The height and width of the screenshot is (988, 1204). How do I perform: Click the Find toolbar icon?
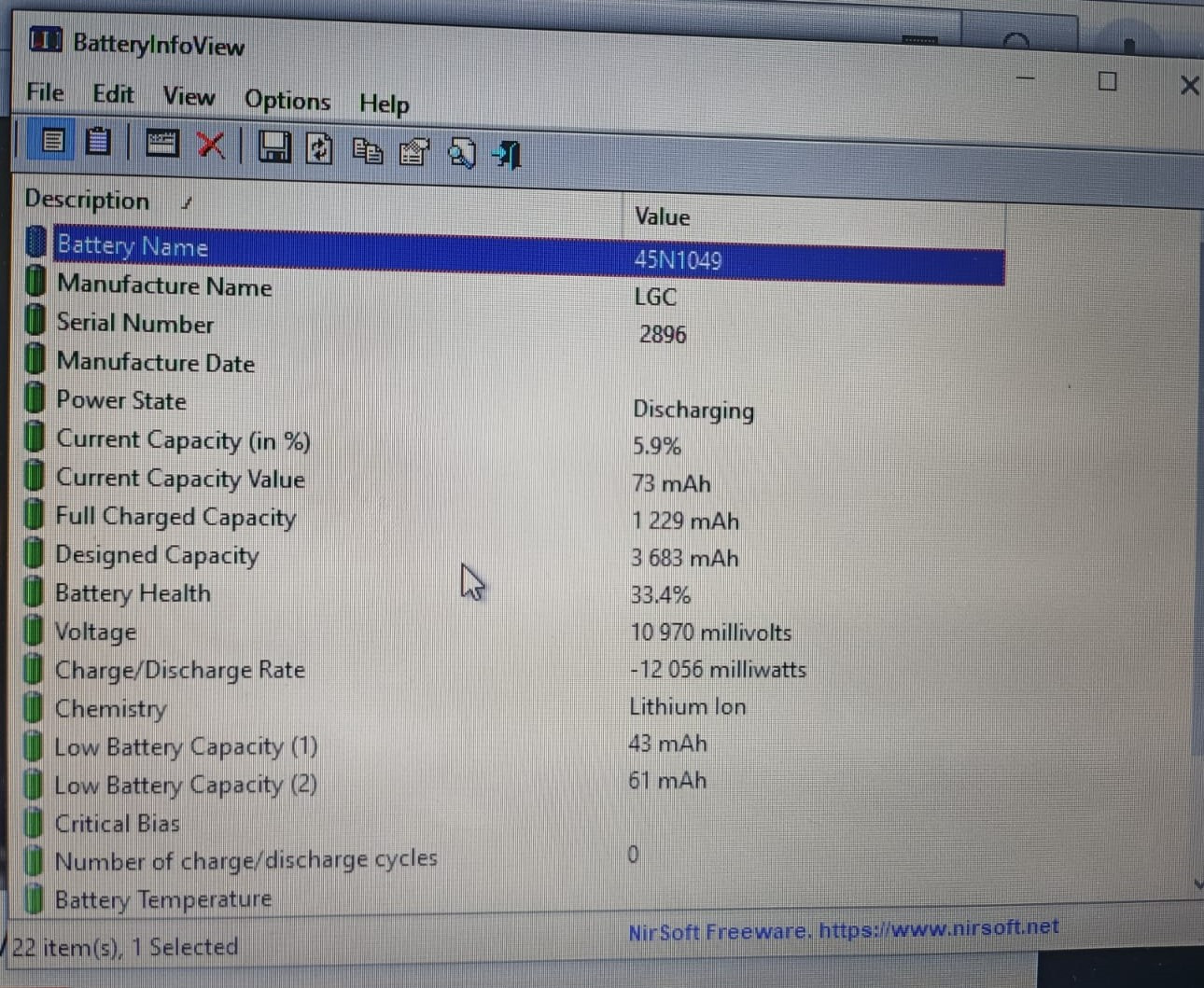461,153
